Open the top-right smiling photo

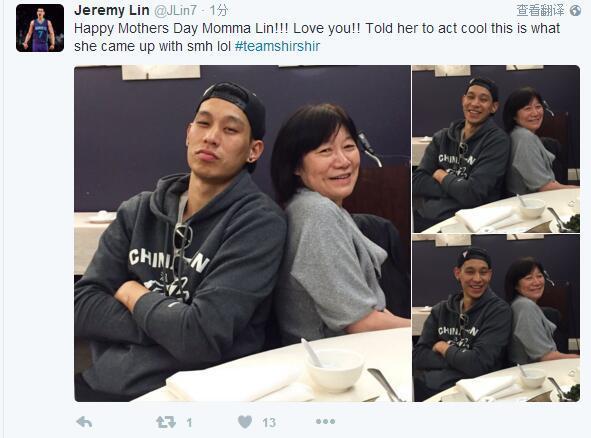pyautogui.click(x=496, y=149)
